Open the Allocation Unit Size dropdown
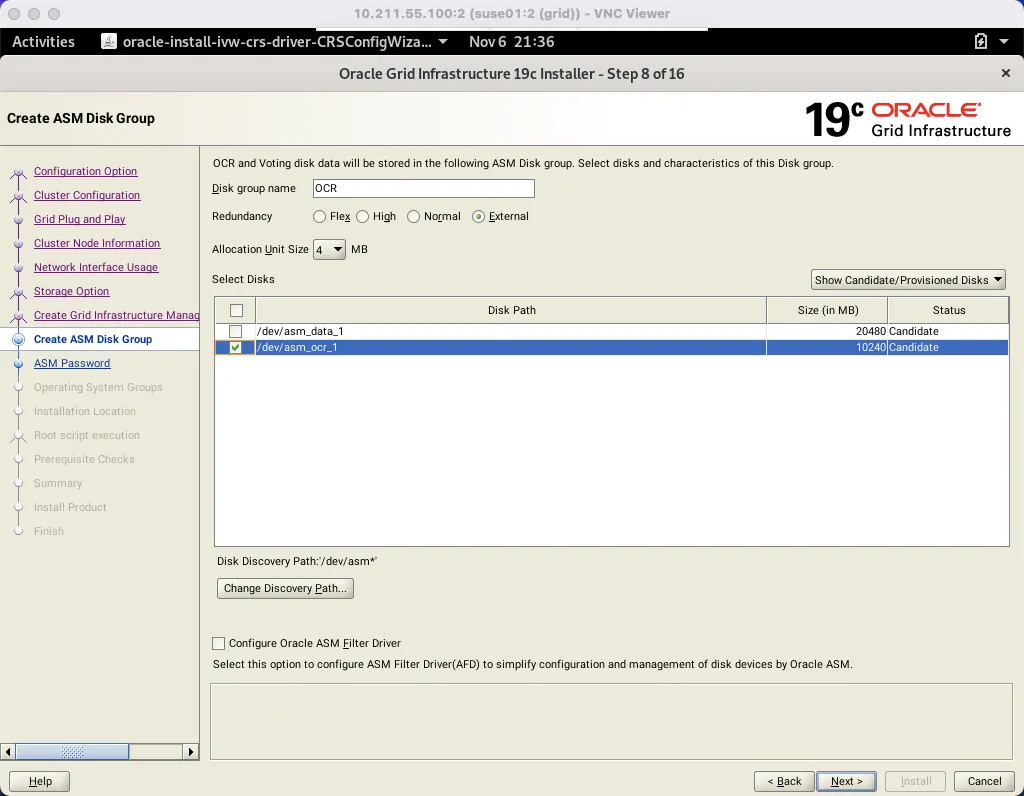The image size is (1024, 796). pyautogui.click(x=329, y=249)
